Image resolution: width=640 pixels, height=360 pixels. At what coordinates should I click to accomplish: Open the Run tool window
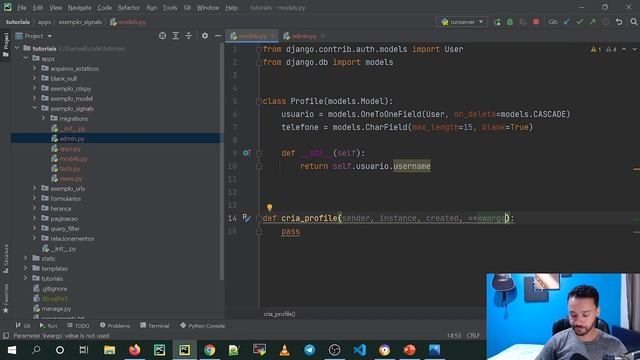coord(49,326)
